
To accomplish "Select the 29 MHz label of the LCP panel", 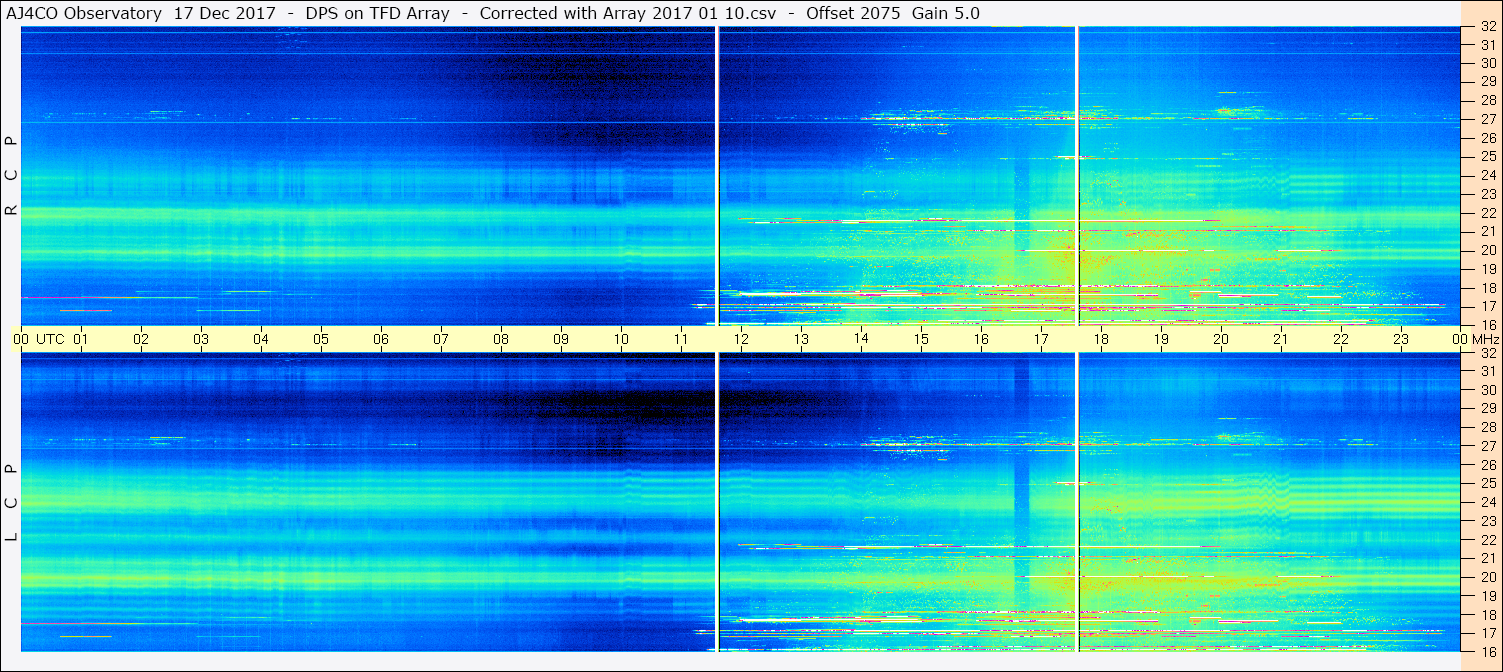I will click(x=1488, y=409).
